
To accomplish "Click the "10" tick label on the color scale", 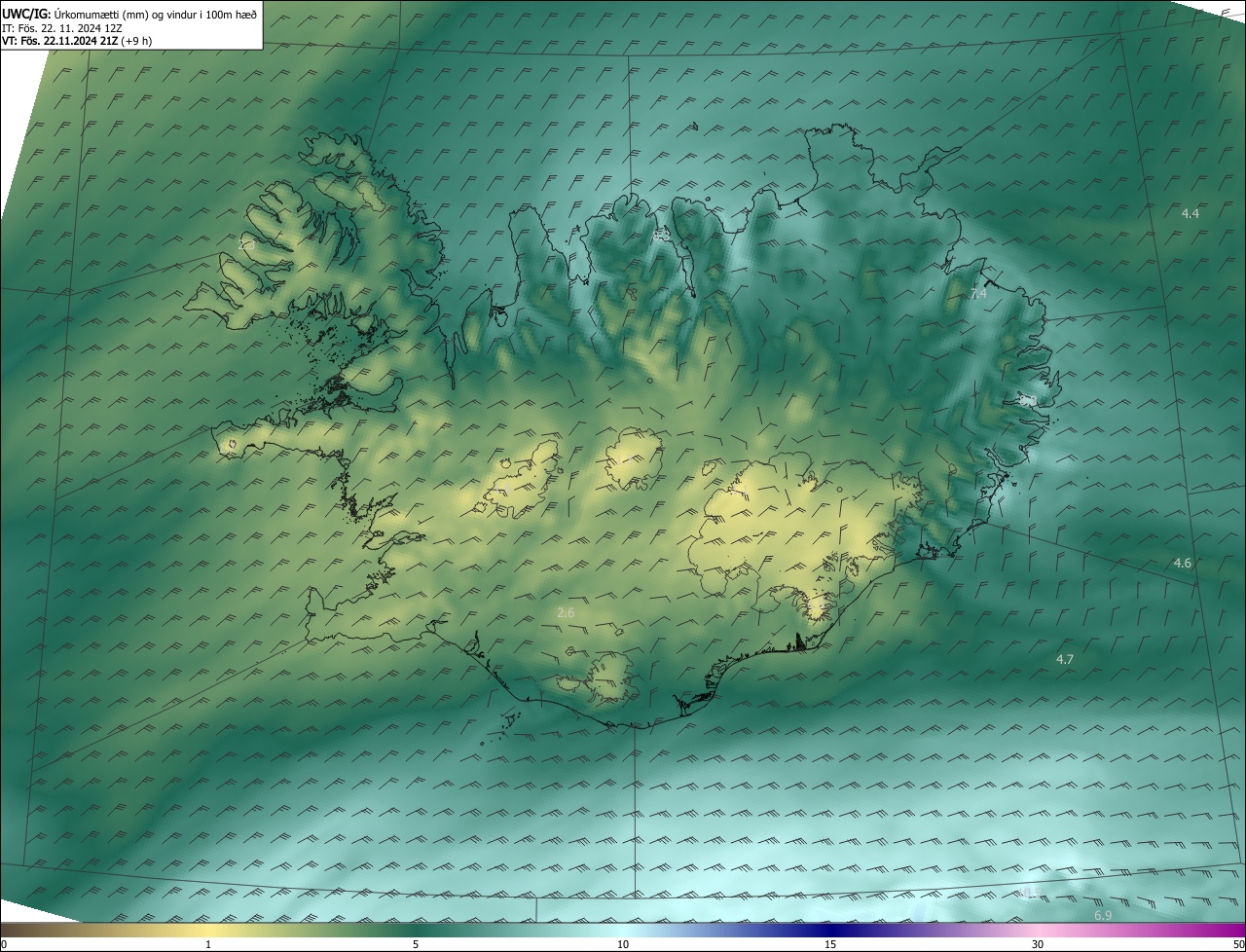I will tap(623, 945).
